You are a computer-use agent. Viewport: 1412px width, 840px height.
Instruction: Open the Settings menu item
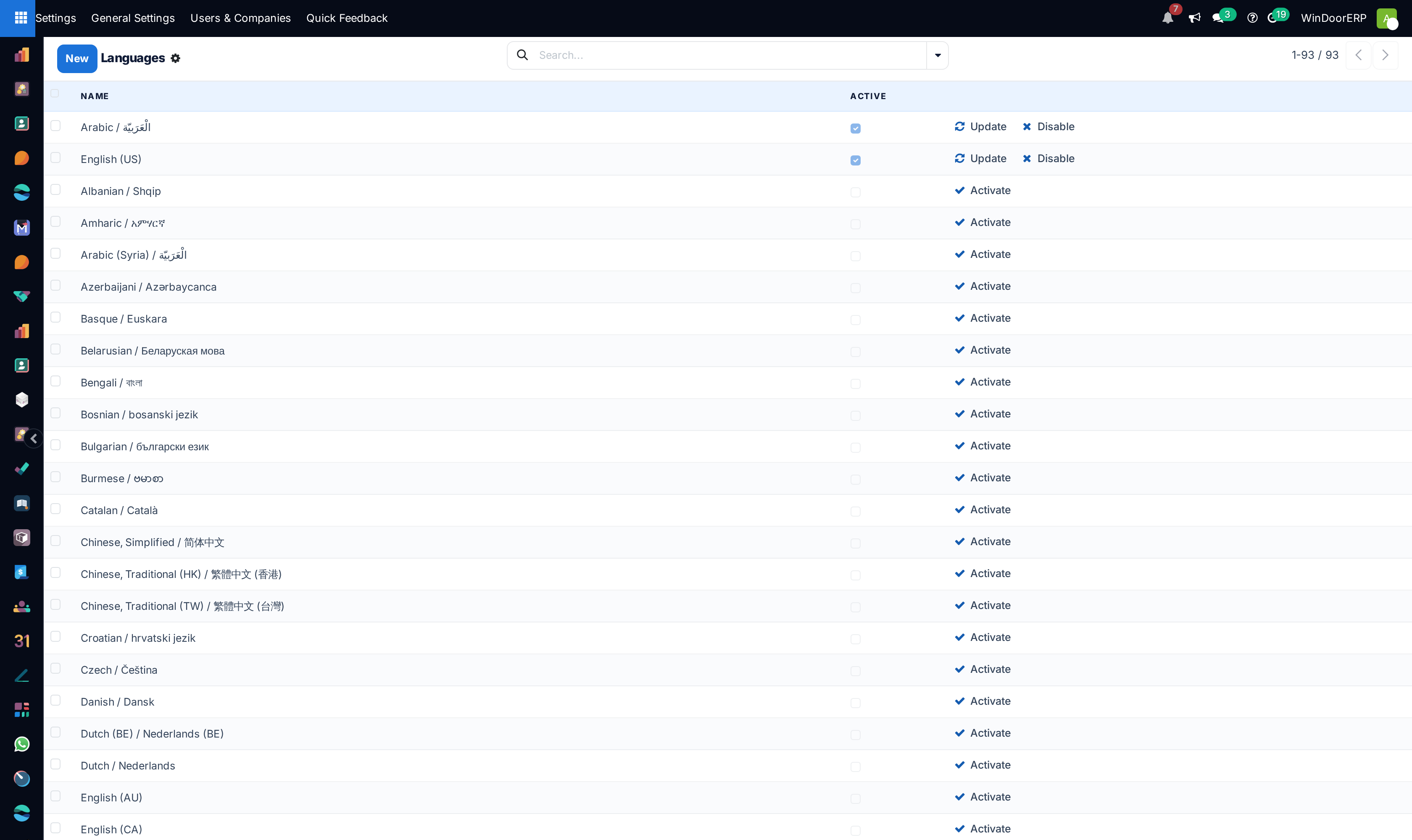pos(55,18)
